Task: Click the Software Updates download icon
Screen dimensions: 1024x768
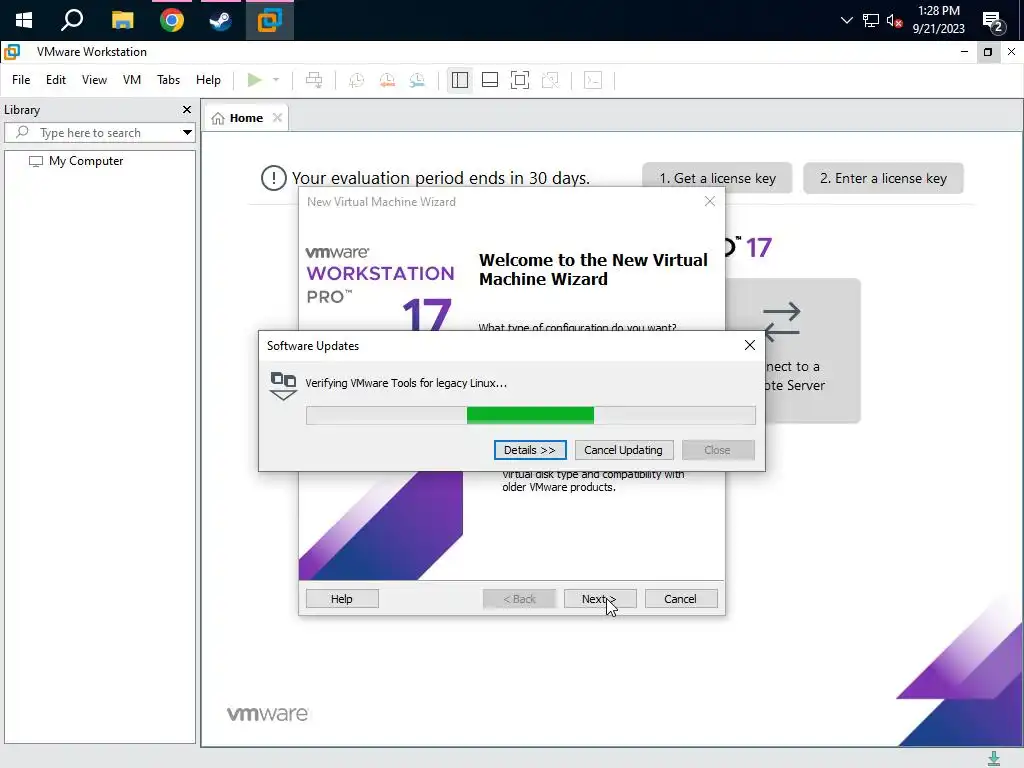Action: pos(283,385)
